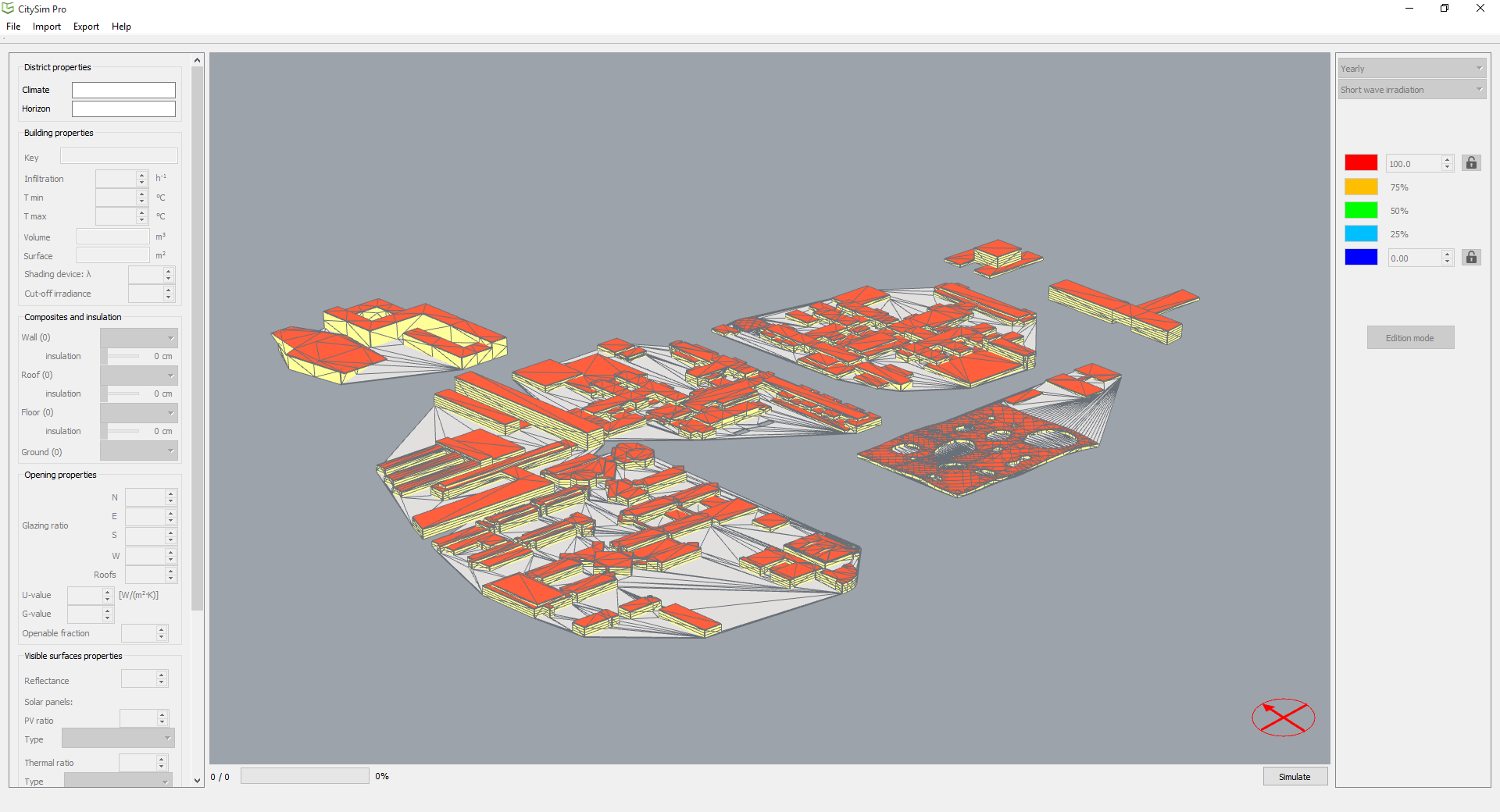1500x812 pixels.
Task: Click the red 100% color swatch
Action: click(x=1361, y=163)
